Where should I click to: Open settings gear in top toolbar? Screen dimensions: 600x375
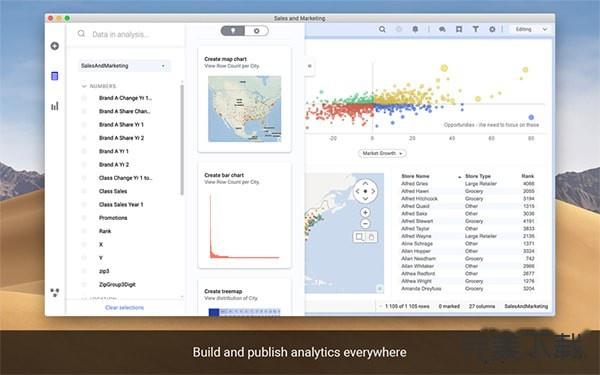click(x=492, y=29)
